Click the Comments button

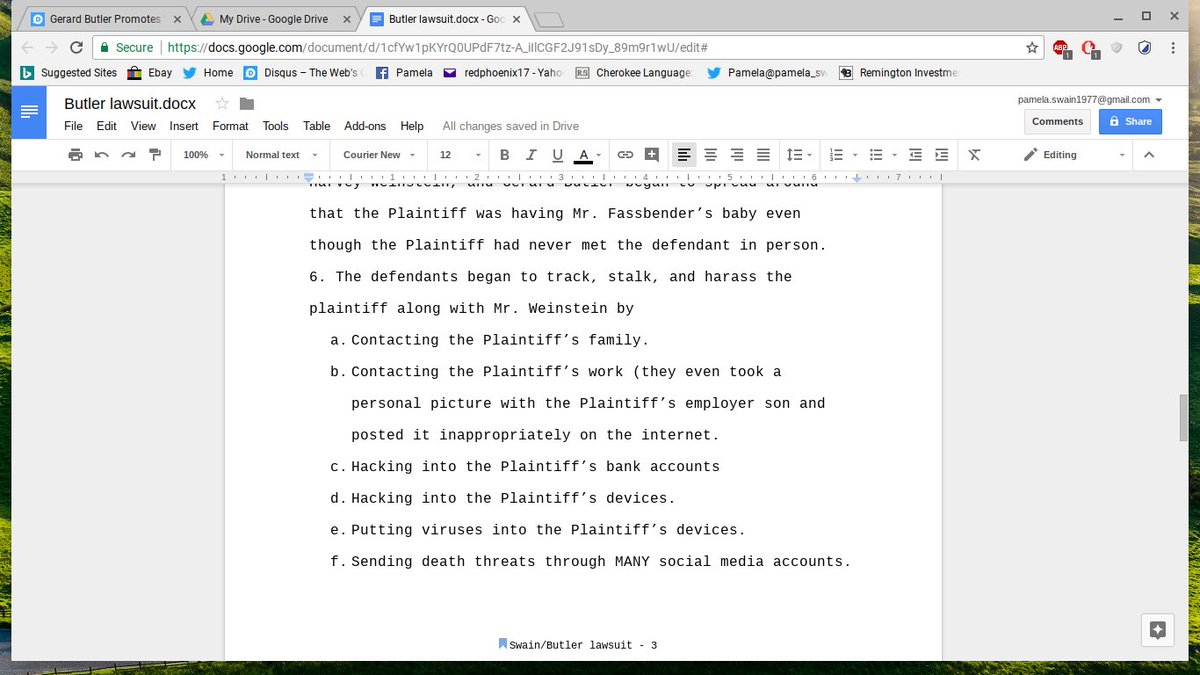[1057, 121]
